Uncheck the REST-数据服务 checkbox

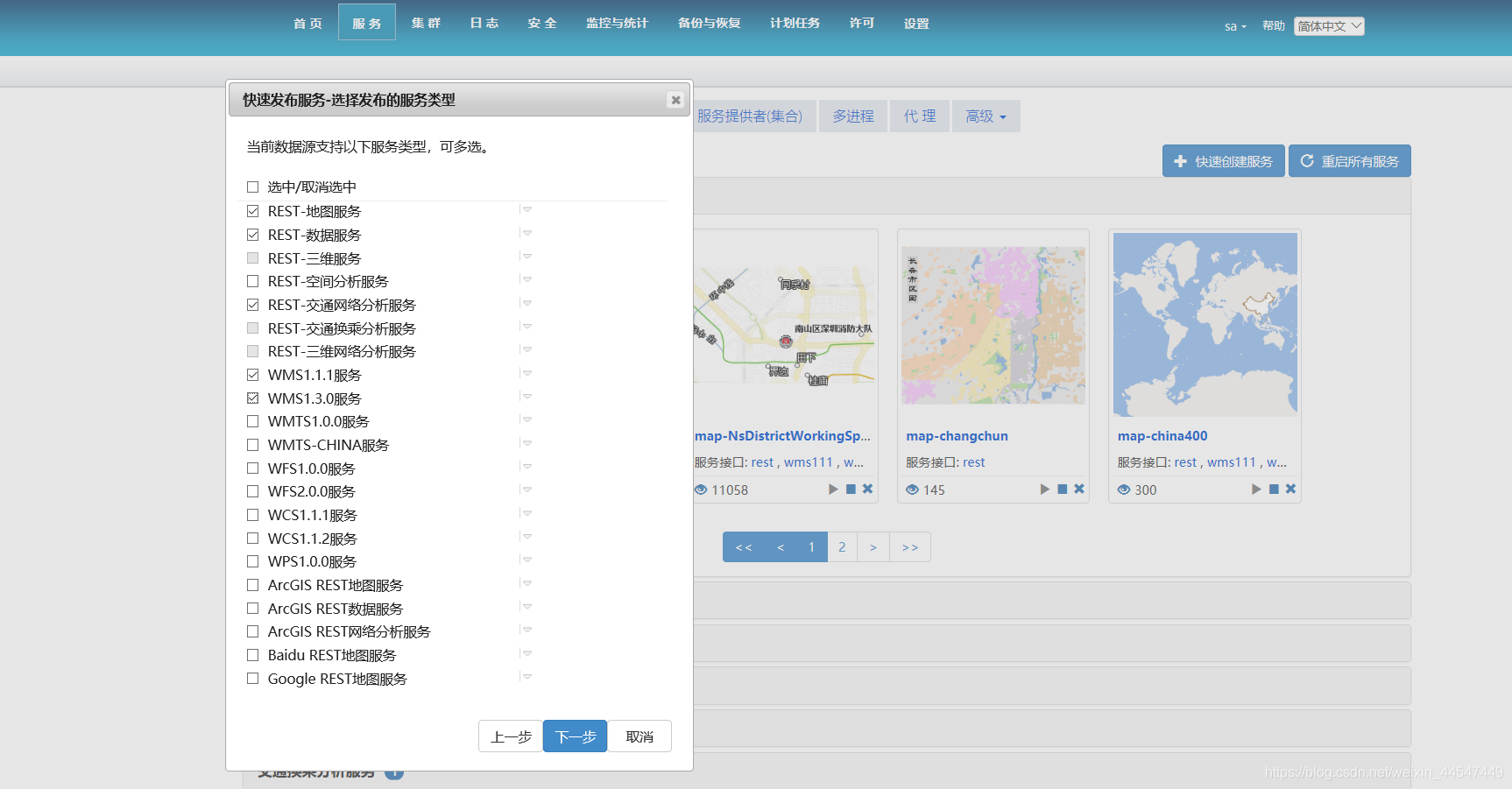tap(252, 235)
